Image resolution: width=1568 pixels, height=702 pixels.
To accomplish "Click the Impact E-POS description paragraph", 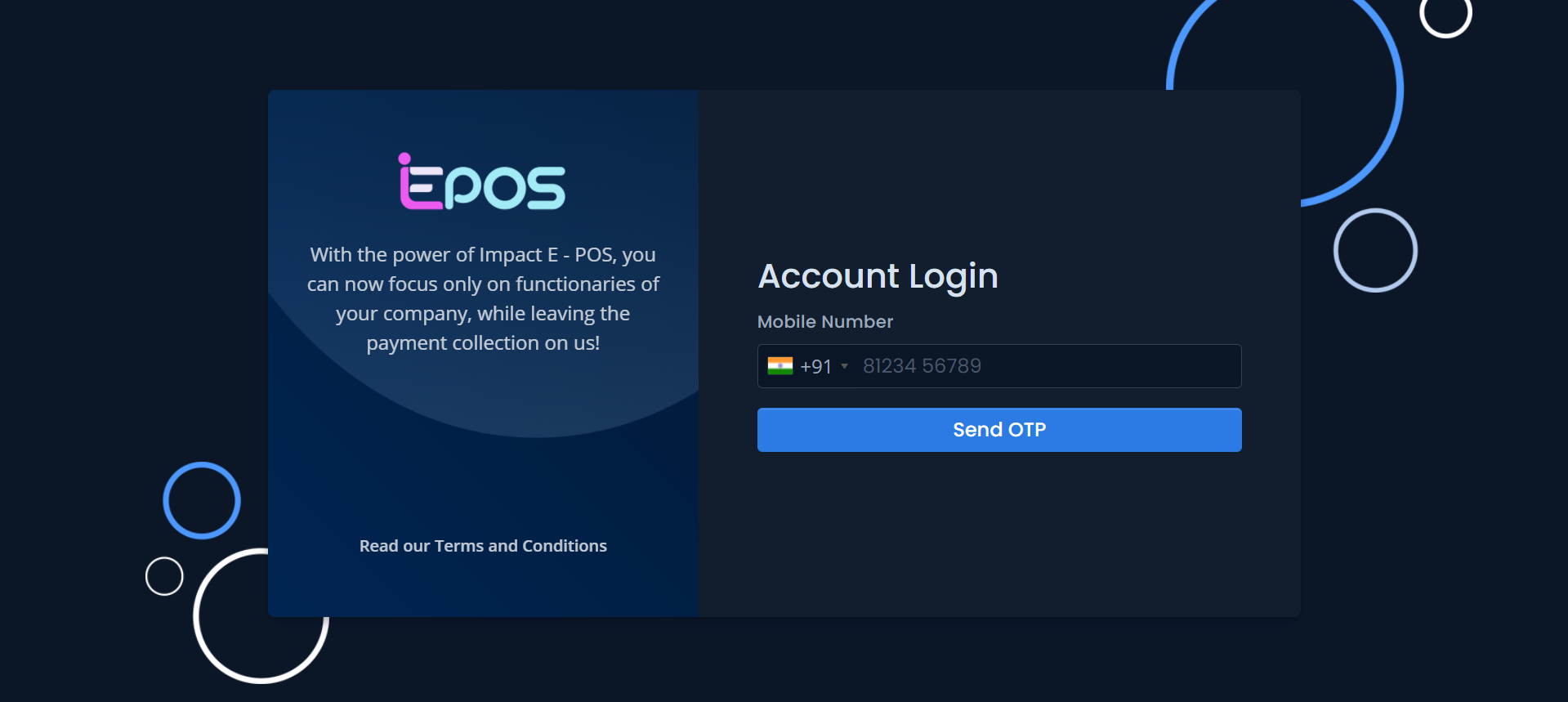I will click(483, 299).
